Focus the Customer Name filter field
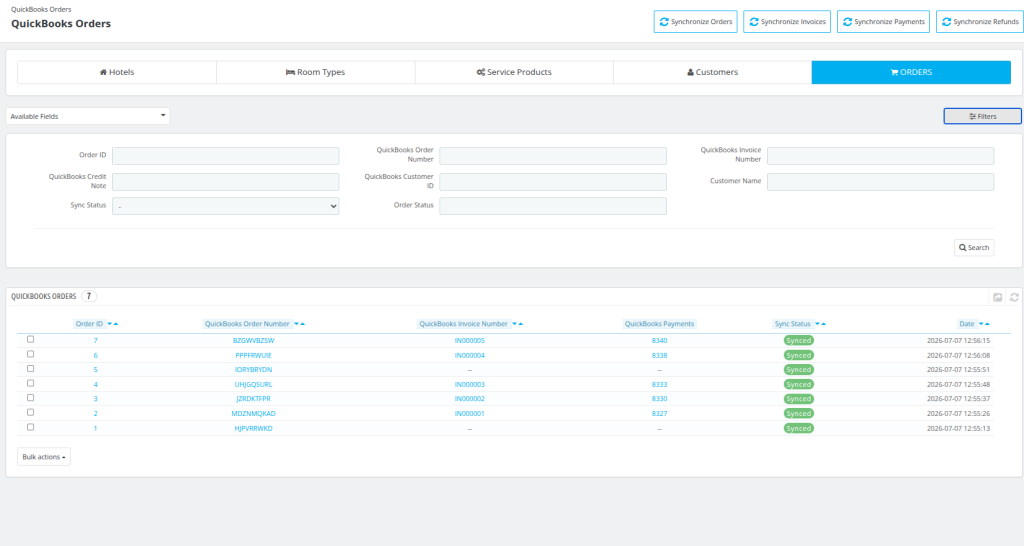This screenshot has width=1024, height=546. 880,182
